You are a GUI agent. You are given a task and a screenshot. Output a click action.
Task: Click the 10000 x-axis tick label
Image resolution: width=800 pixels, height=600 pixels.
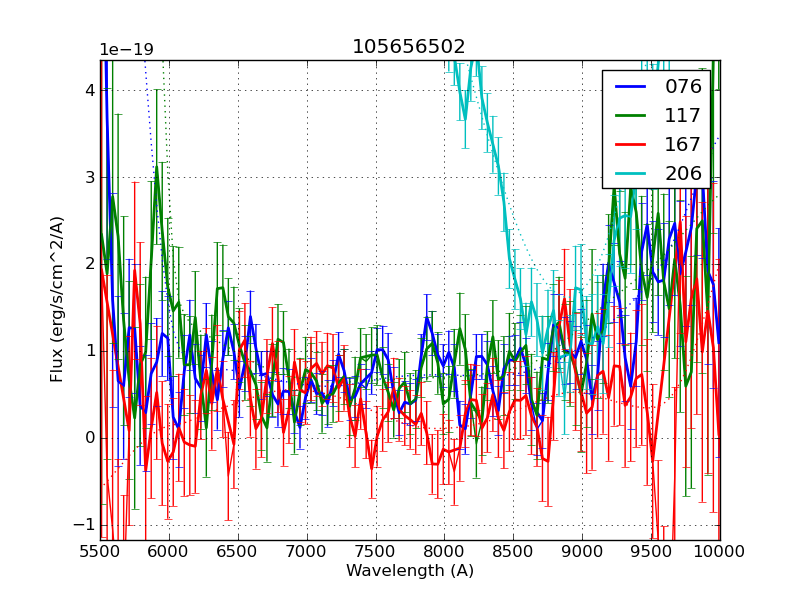(x=719, y=551)
